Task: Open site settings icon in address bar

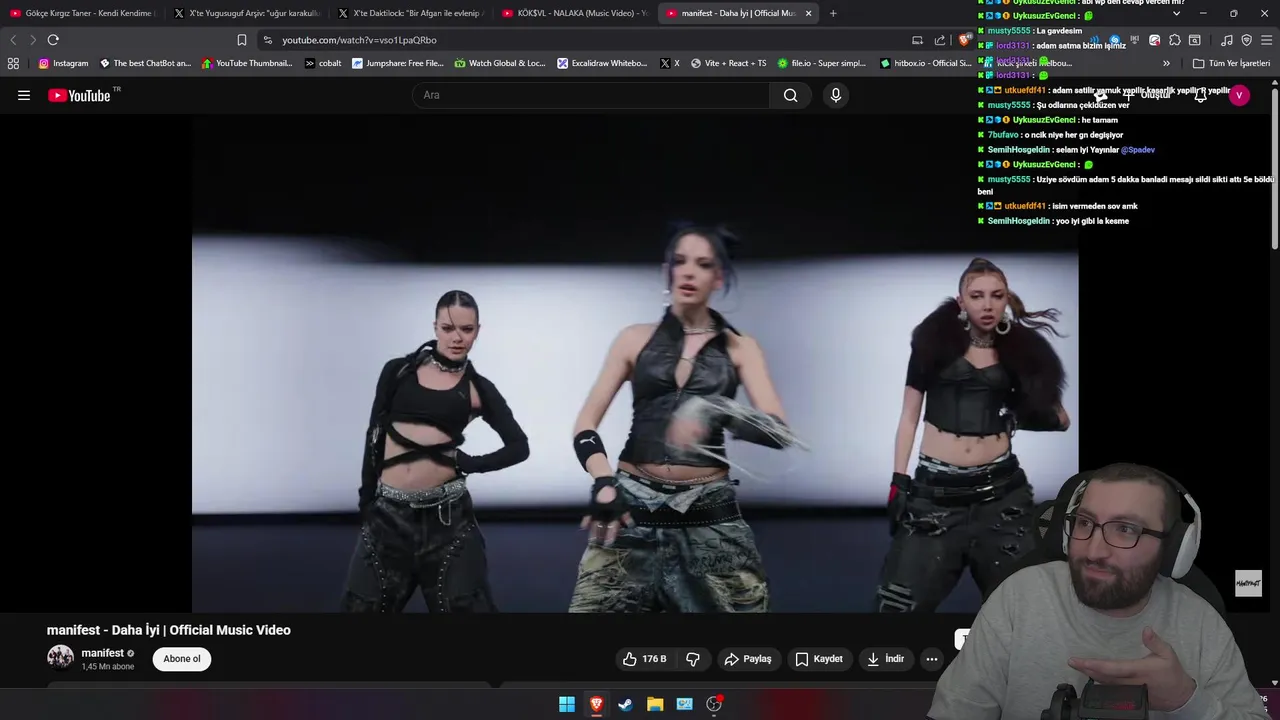Action: (x=267, y=40)
